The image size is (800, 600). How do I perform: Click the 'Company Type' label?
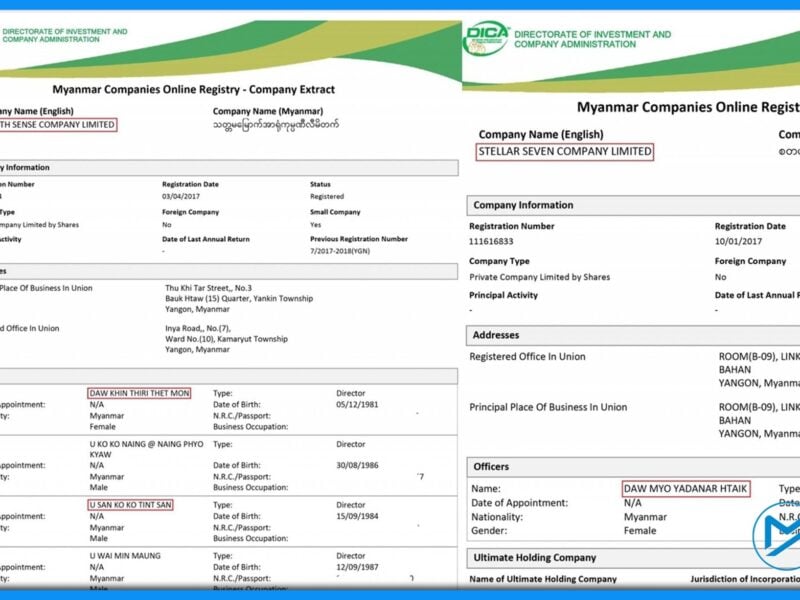point(499,261)
